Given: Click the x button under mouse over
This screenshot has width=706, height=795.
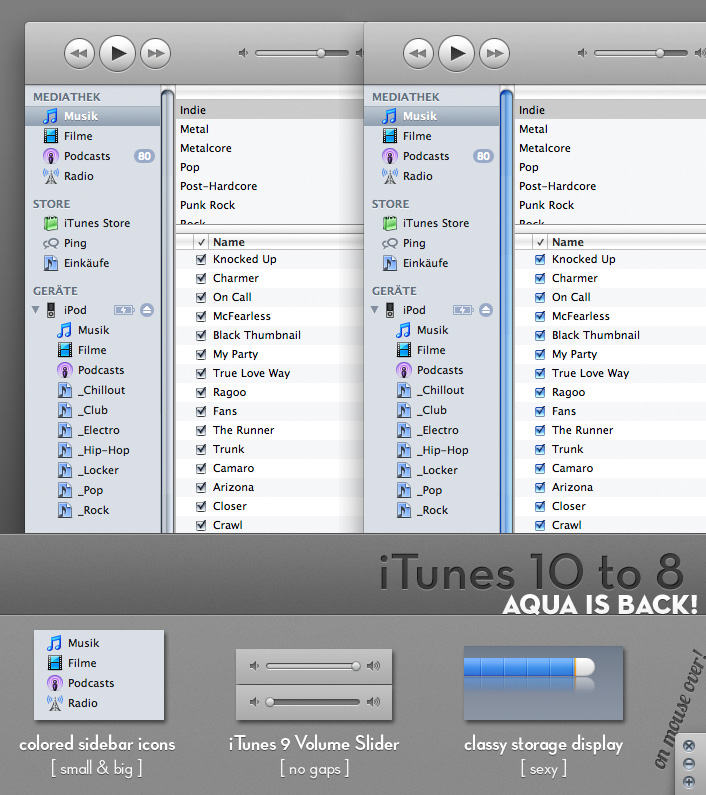Looking at the screenshot, I should [689, 745].
